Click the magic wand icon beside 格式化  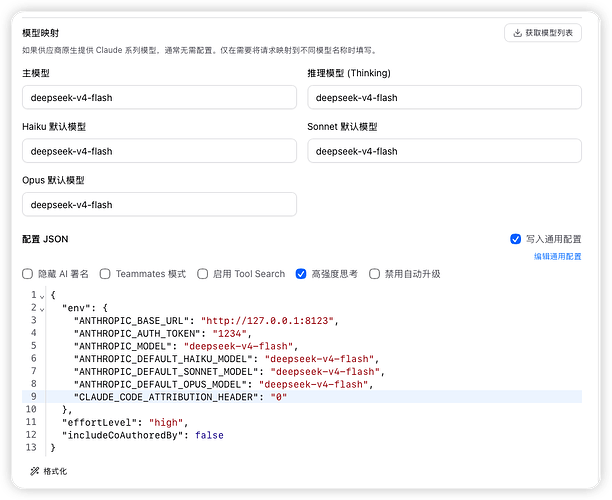coord(35,472)
